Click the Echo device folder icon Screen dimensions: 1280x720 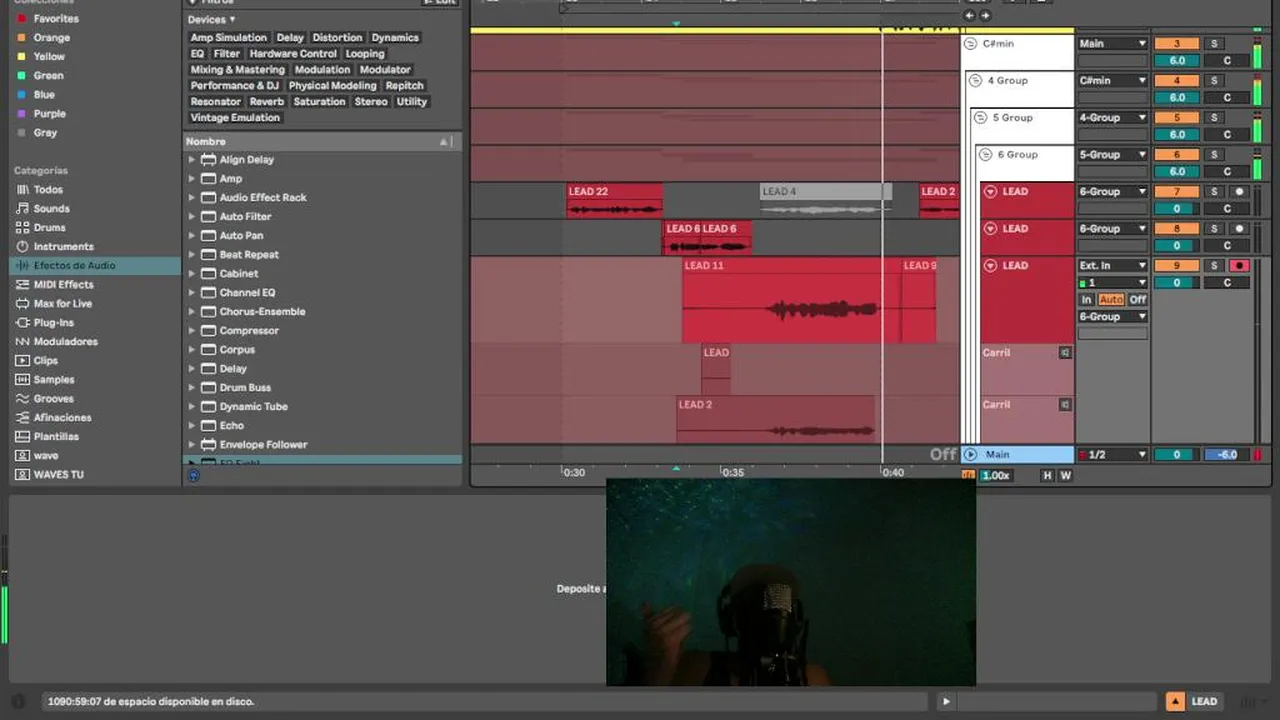(x=209, y=425)
